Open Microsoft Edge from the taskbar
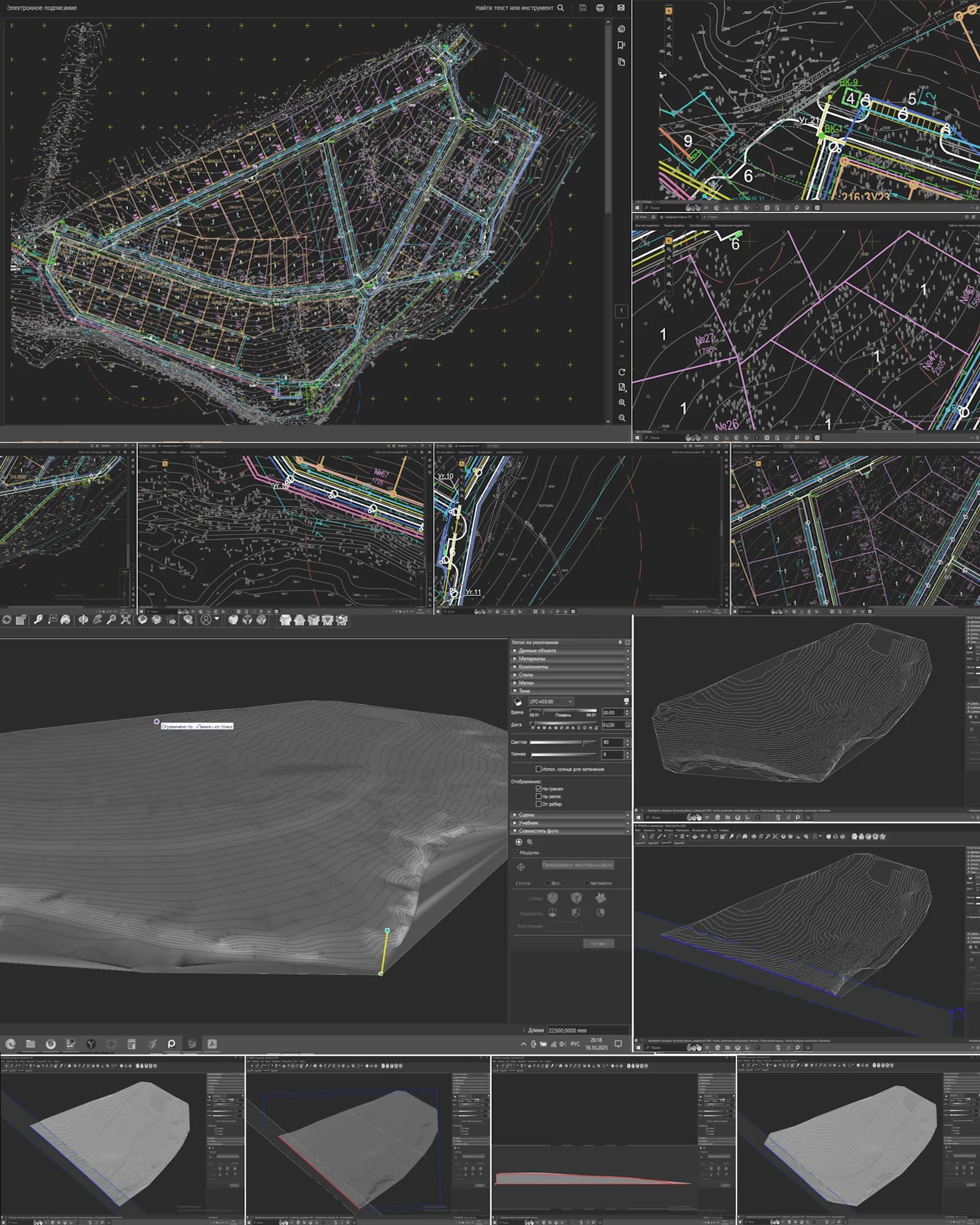The height and width of the screenshot is (1225, 980). click(10, 1044)
